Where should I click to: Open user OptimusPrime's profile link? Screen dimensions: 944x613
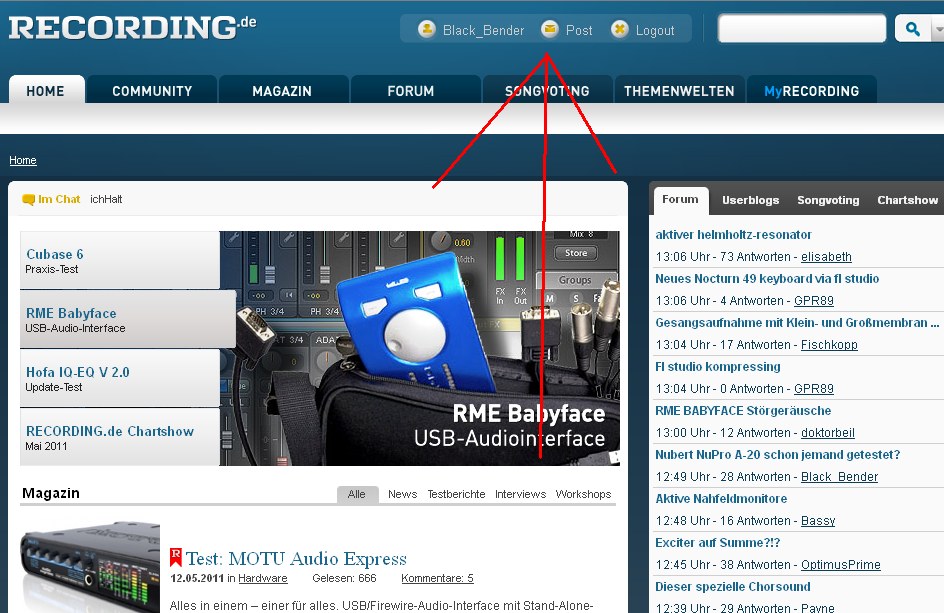pyautogui.click(x=840, y=565)
